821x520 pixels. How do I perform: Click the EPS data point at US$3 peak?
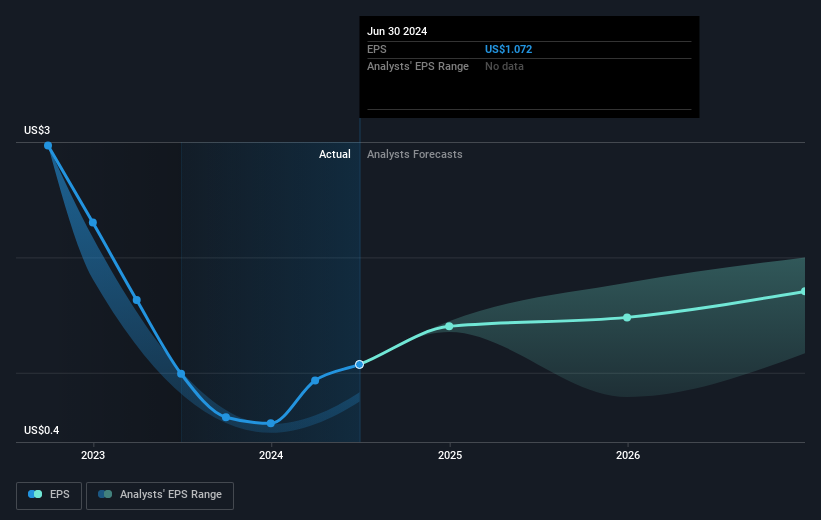(x=48, y=146)
